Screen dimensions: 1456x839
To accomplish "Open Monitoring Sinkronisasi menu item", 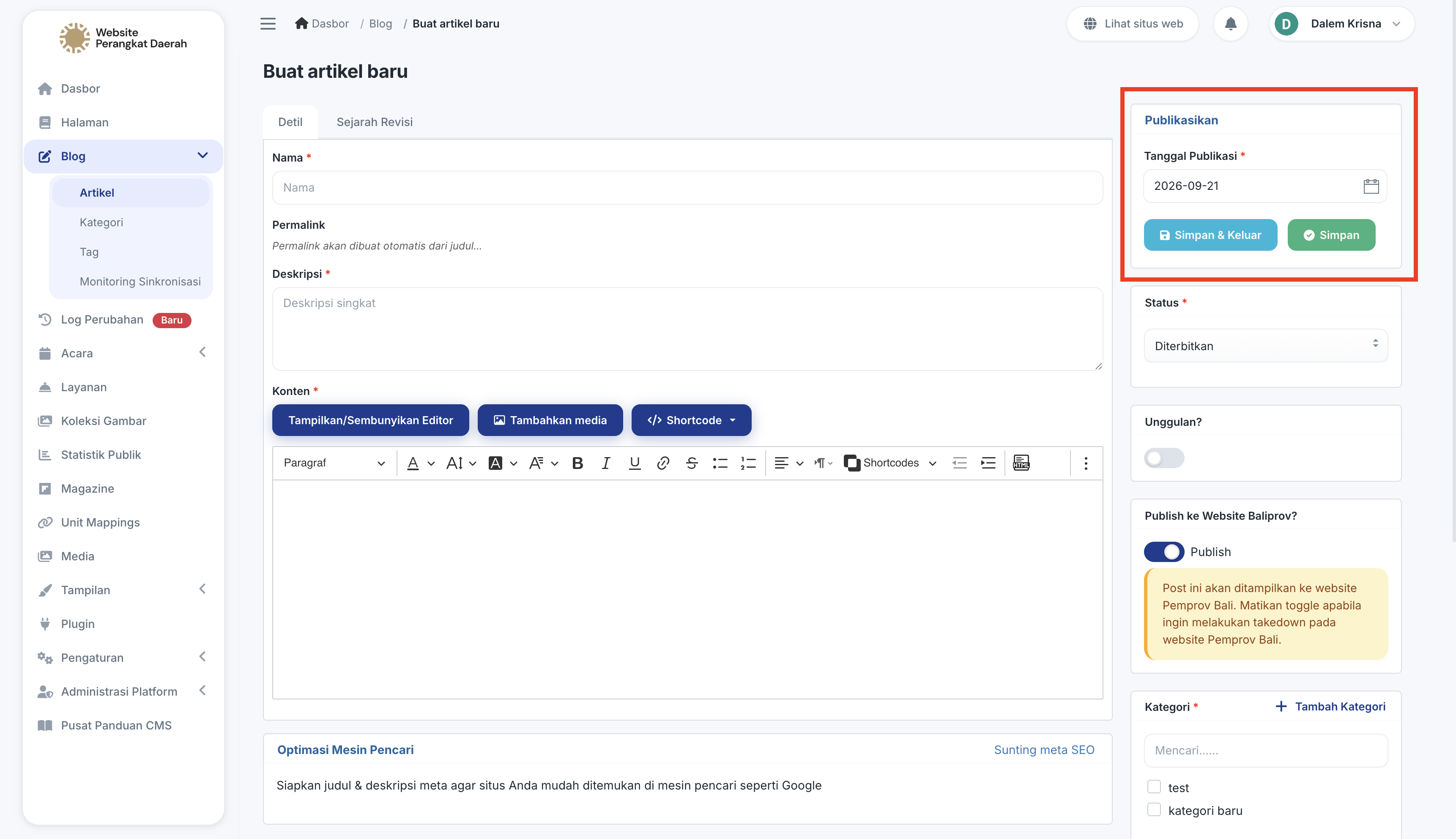I will coord(140,282).
